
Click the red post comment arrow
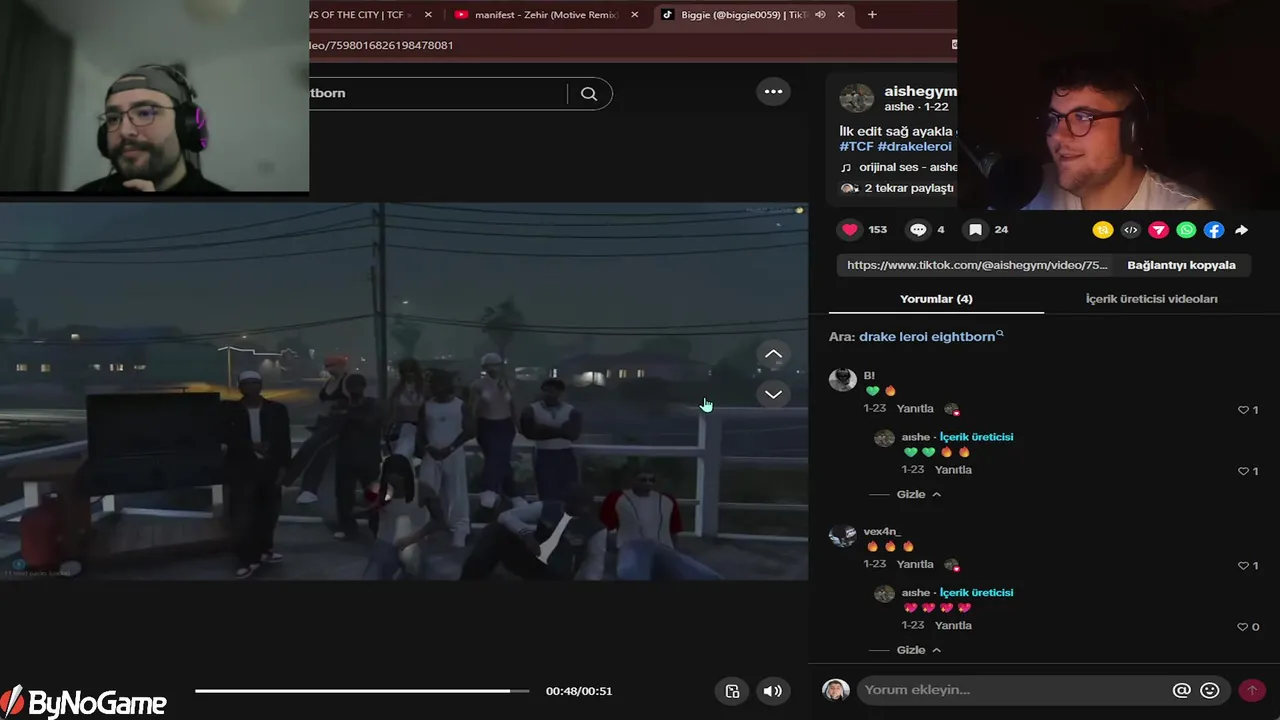pos(1251,690)
